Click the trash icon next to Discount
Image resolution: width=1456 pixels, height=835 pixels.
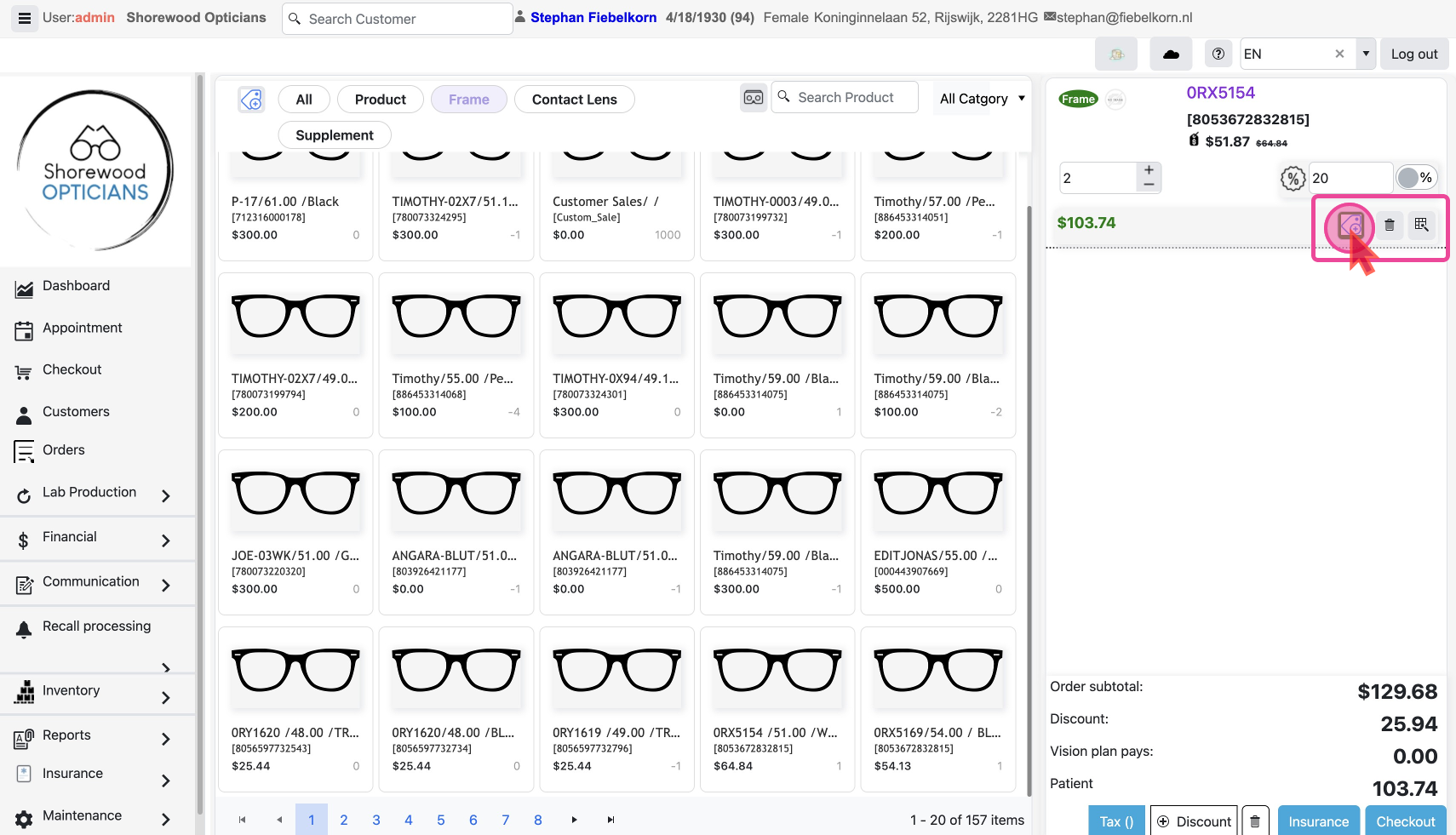[1255, 821]
